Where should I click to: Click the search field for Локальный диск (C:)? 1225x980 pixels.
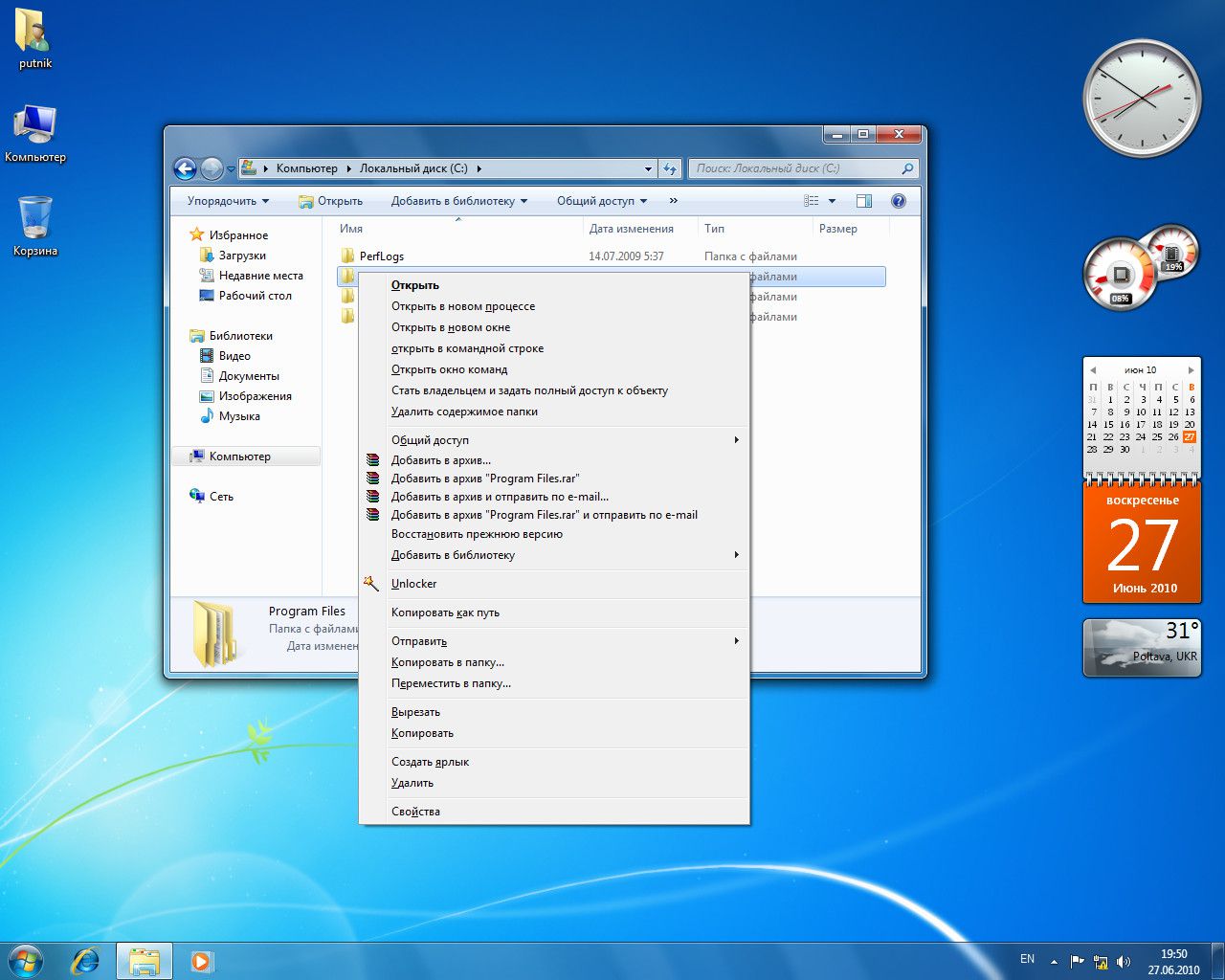point(794,168)
